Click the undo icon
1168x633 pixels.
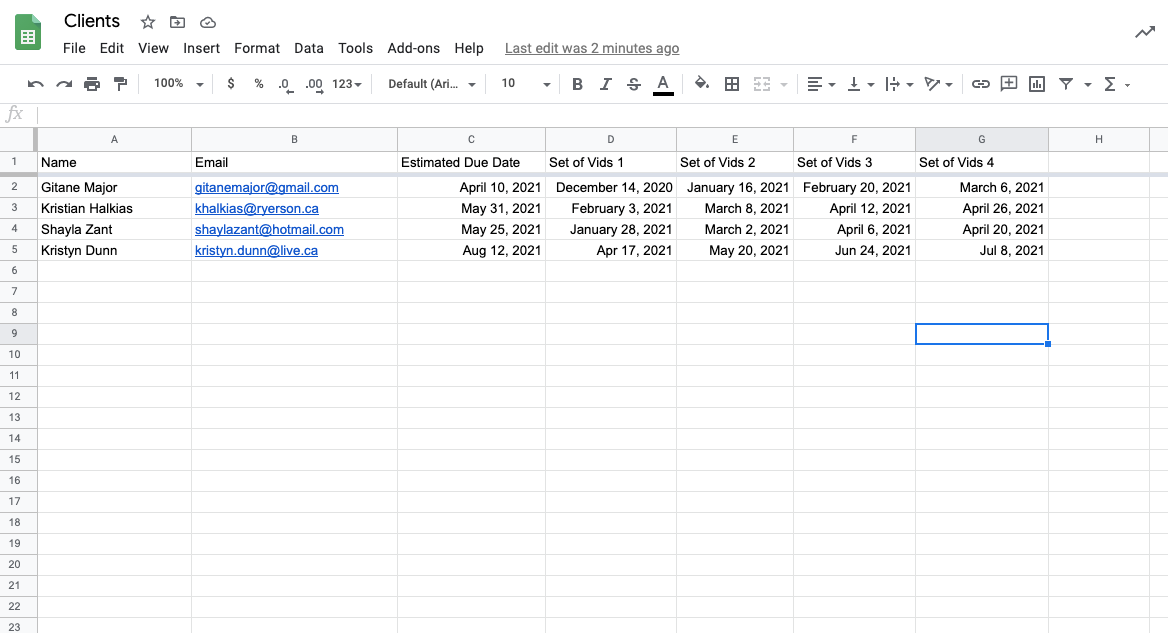click(x=35, y=84)
